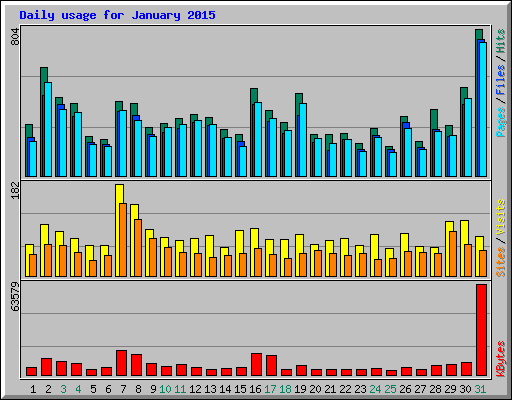512x400 pixels.
Task: Click day label 30 on the x-axis
Action: point(465,389)
